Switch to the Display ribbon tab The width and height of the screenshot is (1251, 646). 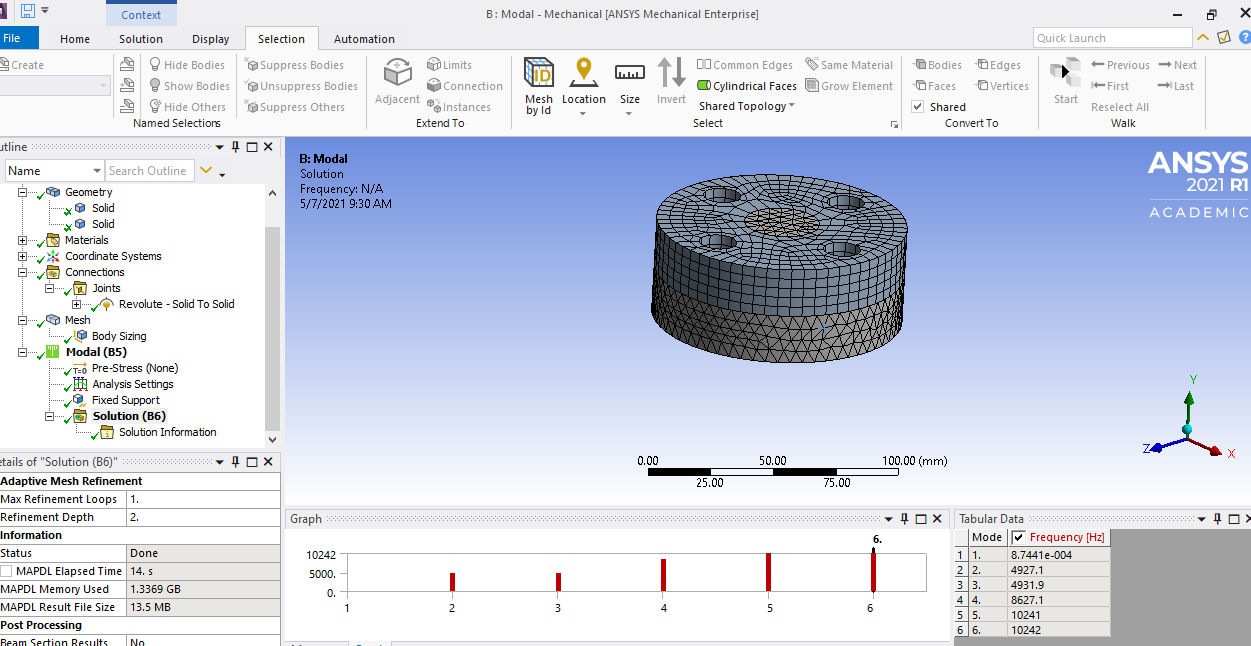(x=210, y=39)
